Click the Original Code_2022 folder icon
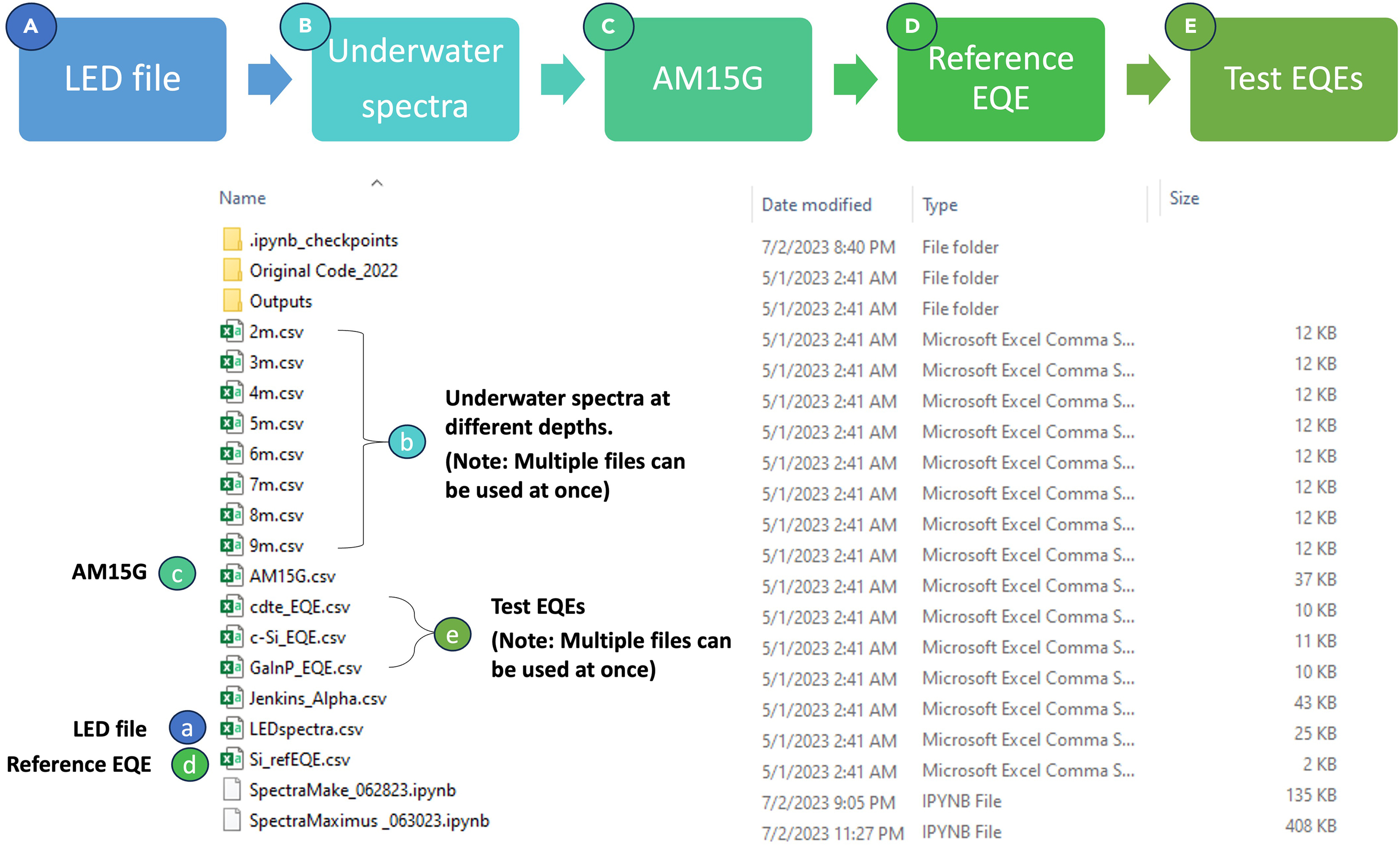Screen dimensions: 1400x846 click(x=232, y=270)
